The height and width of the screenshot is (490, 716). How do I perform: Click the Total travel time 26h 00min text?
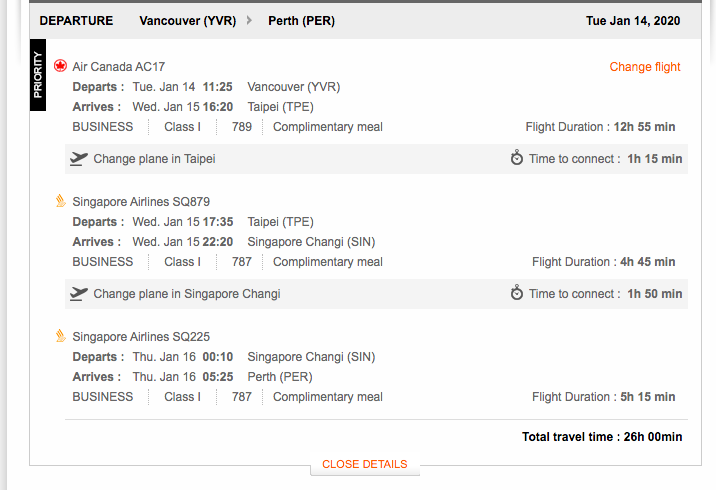click(602, 437)
